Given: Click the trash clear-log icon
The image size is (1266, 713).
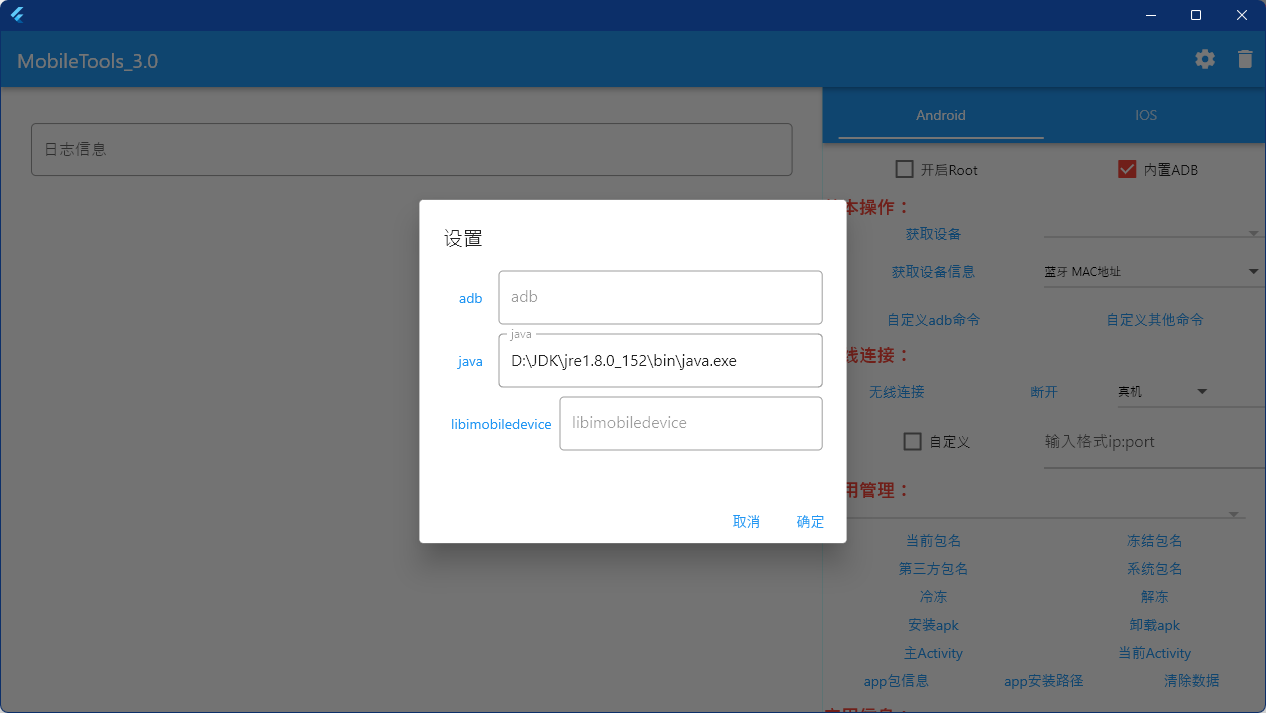Looking at the screenshot, I should [x=1245, y=59].
